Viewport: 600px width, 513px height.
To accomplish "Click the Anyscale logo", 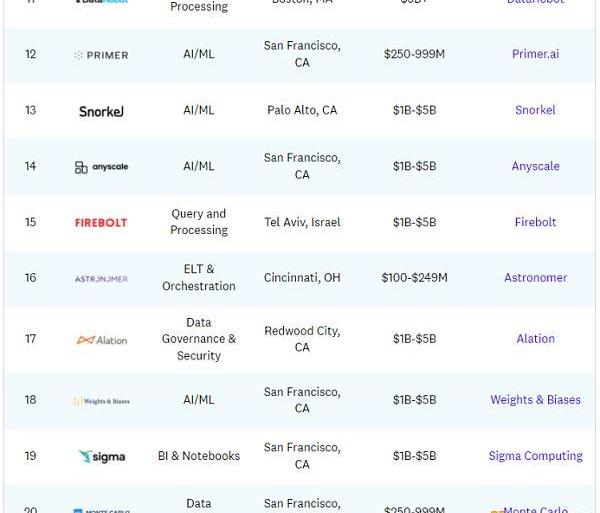I will [x=101, y=167].
